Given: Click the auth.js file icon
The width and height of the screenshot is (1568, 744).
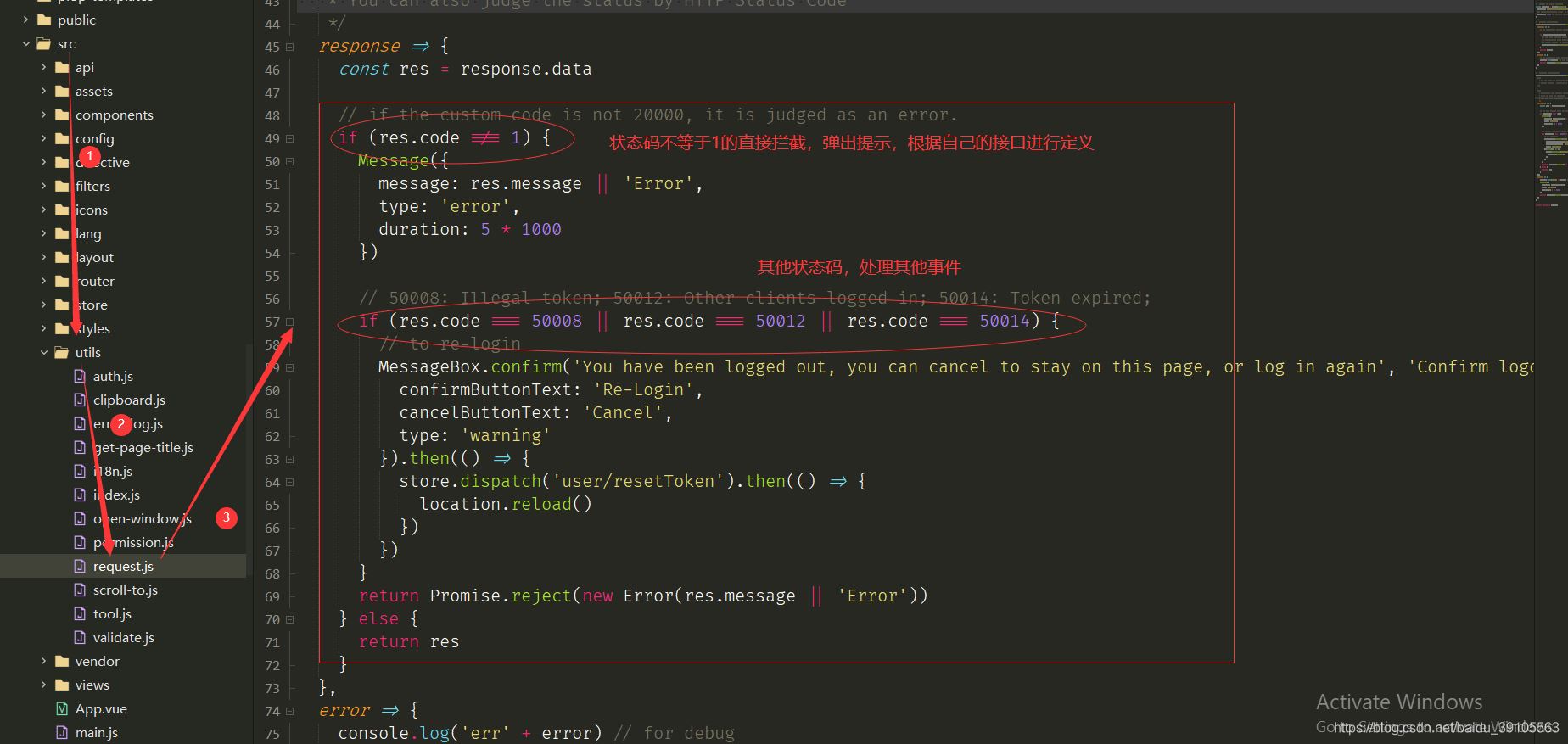Looking at the screenshot, I should [x=80, y=376].
